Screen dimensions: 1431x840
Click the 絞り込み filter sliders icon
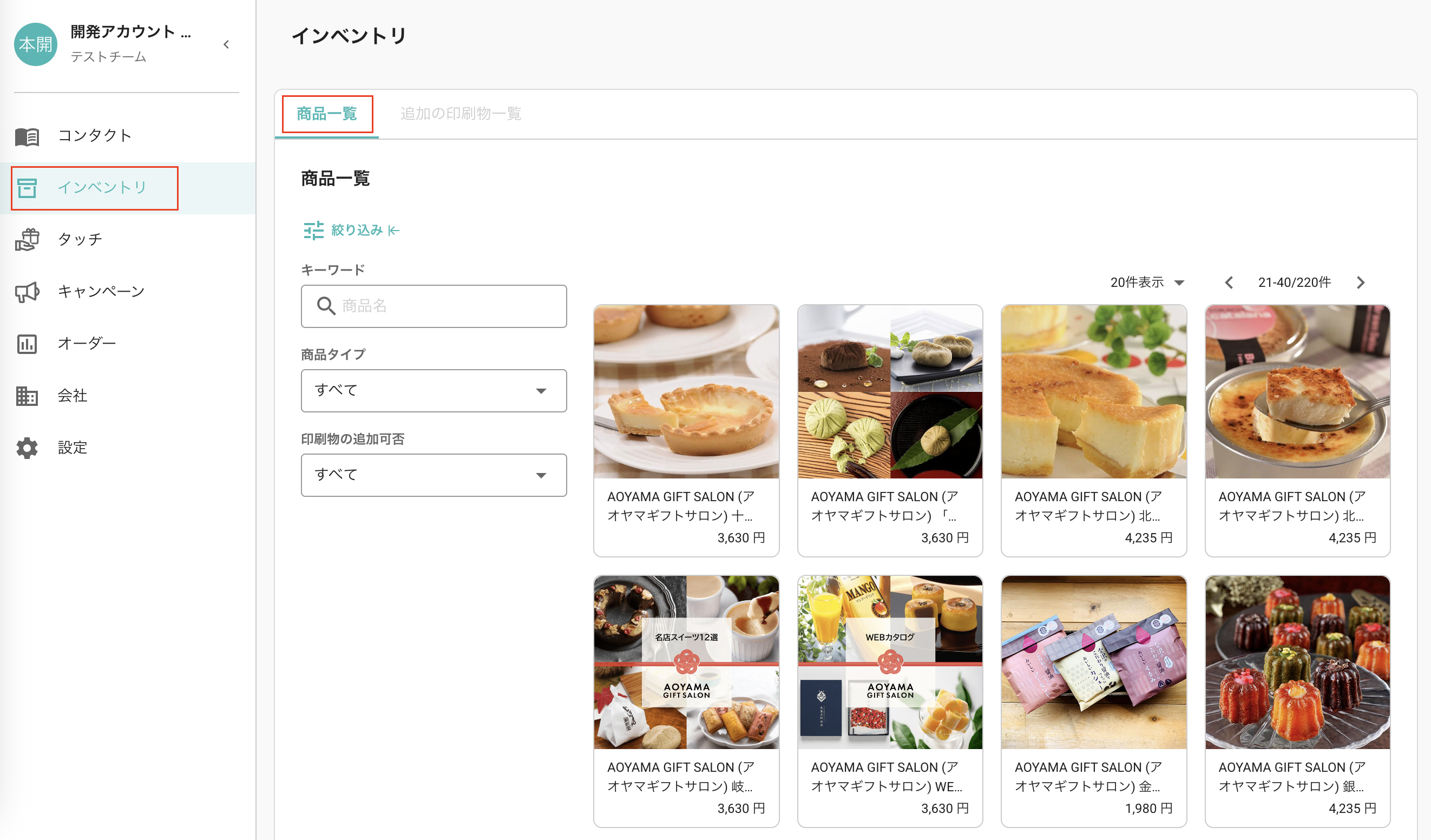pos(313,231)
